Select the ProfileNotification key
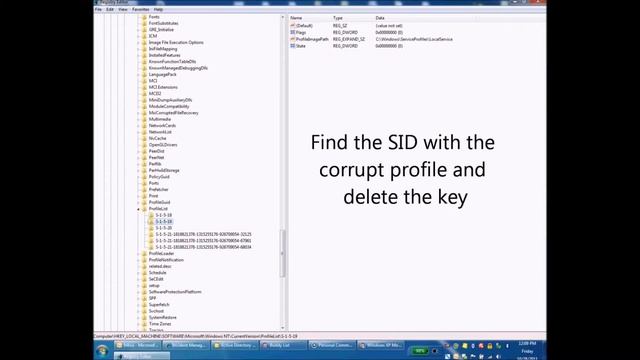The width and height of the screenshot is (640, 360). [x=166, y=260]
